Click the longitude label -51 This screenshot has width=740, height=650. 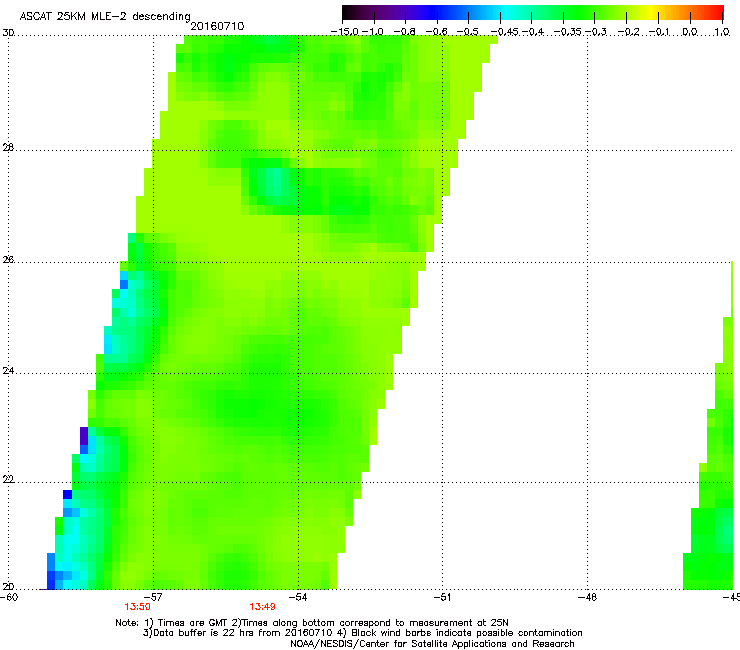[x=442, y=597]
